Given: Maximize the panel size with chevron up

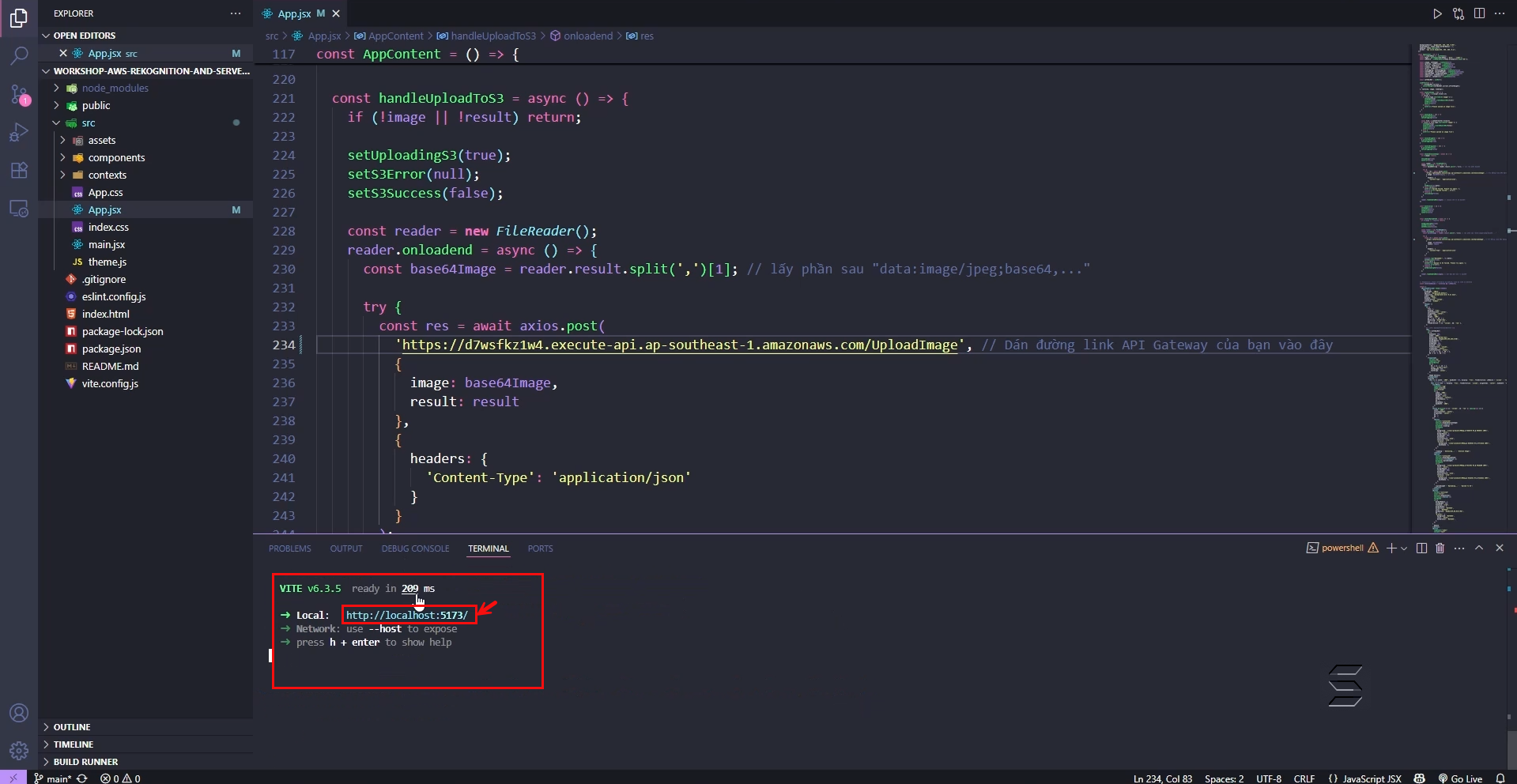Looking at the screenshot, I should 1479,548.
